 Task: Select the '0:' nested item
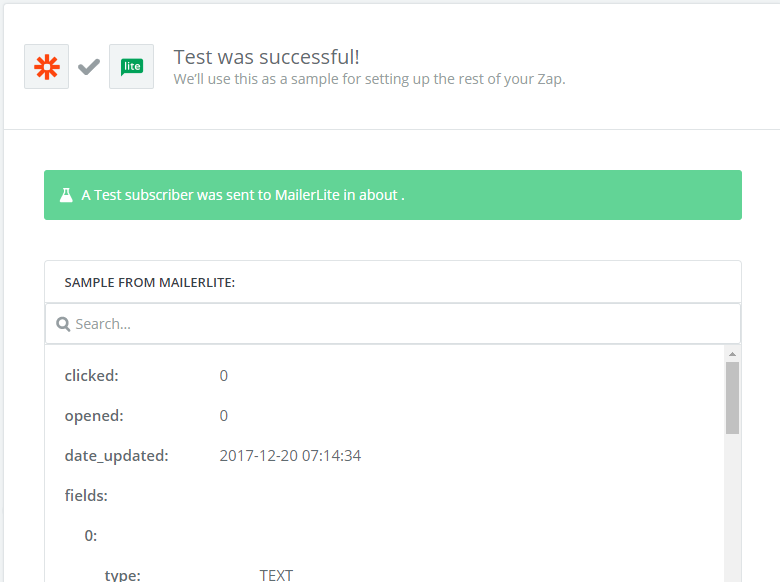[91, 535]
